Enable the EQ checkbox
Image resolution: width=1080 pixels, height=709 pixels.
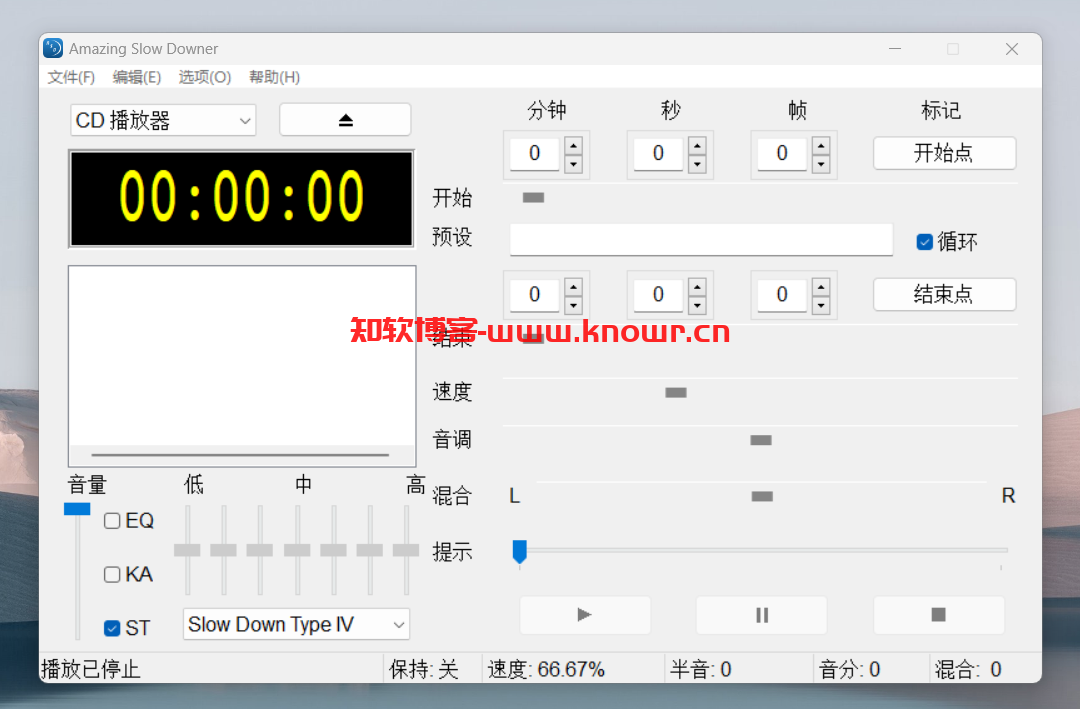112,520
